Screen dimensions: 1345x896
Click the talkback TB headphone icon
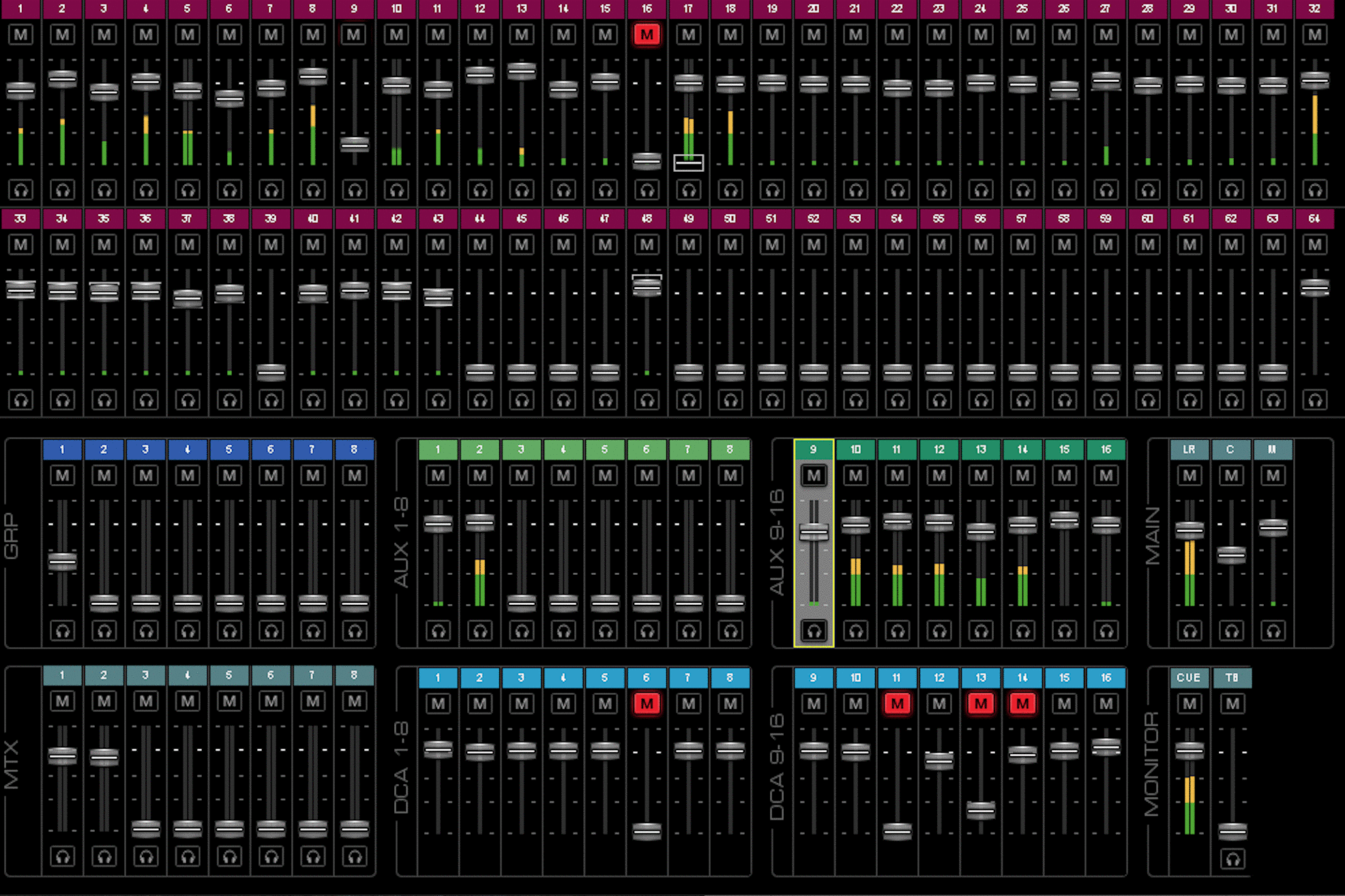(1232, 858)
